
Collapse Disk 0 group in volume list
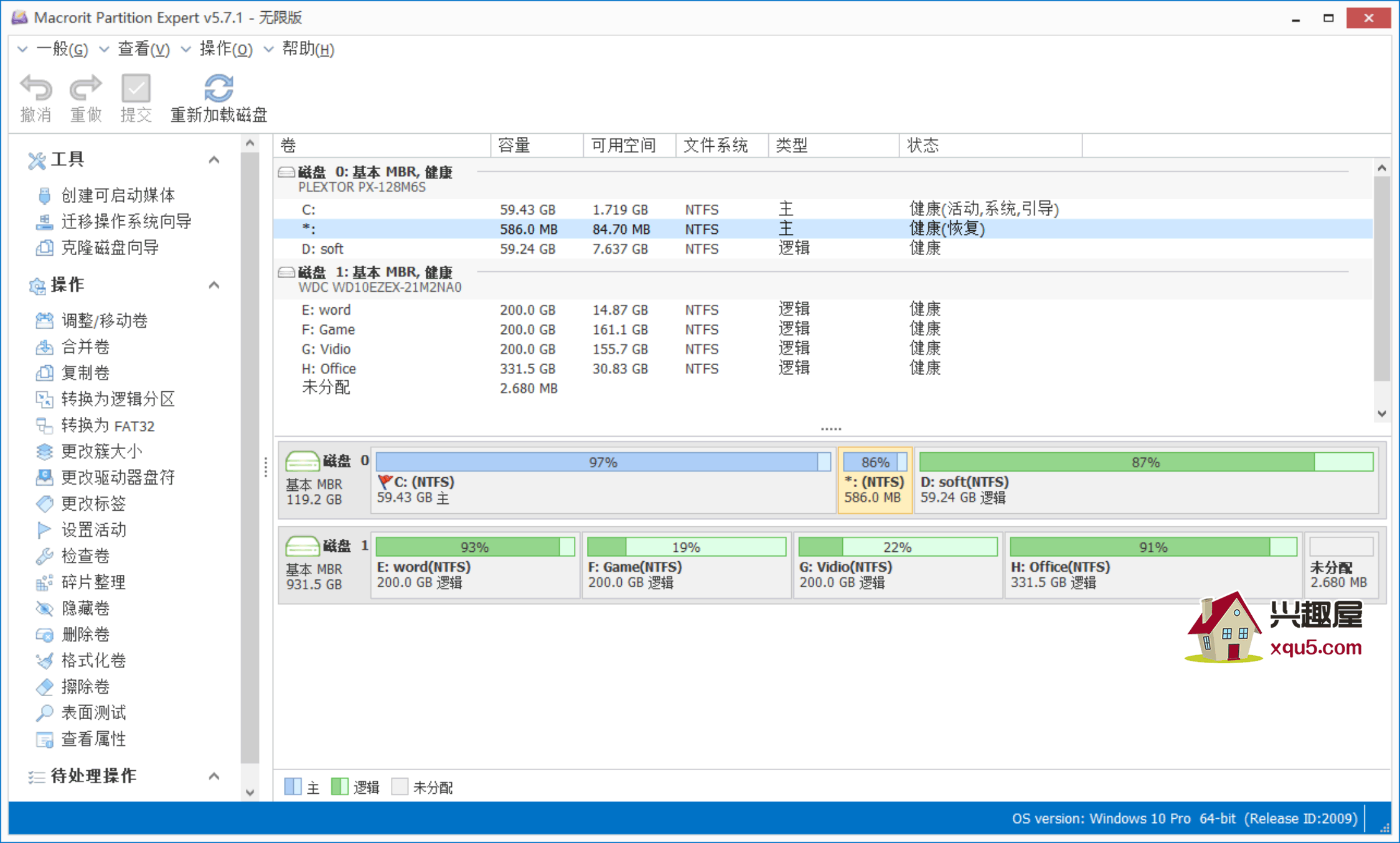(x=286, y=172)
